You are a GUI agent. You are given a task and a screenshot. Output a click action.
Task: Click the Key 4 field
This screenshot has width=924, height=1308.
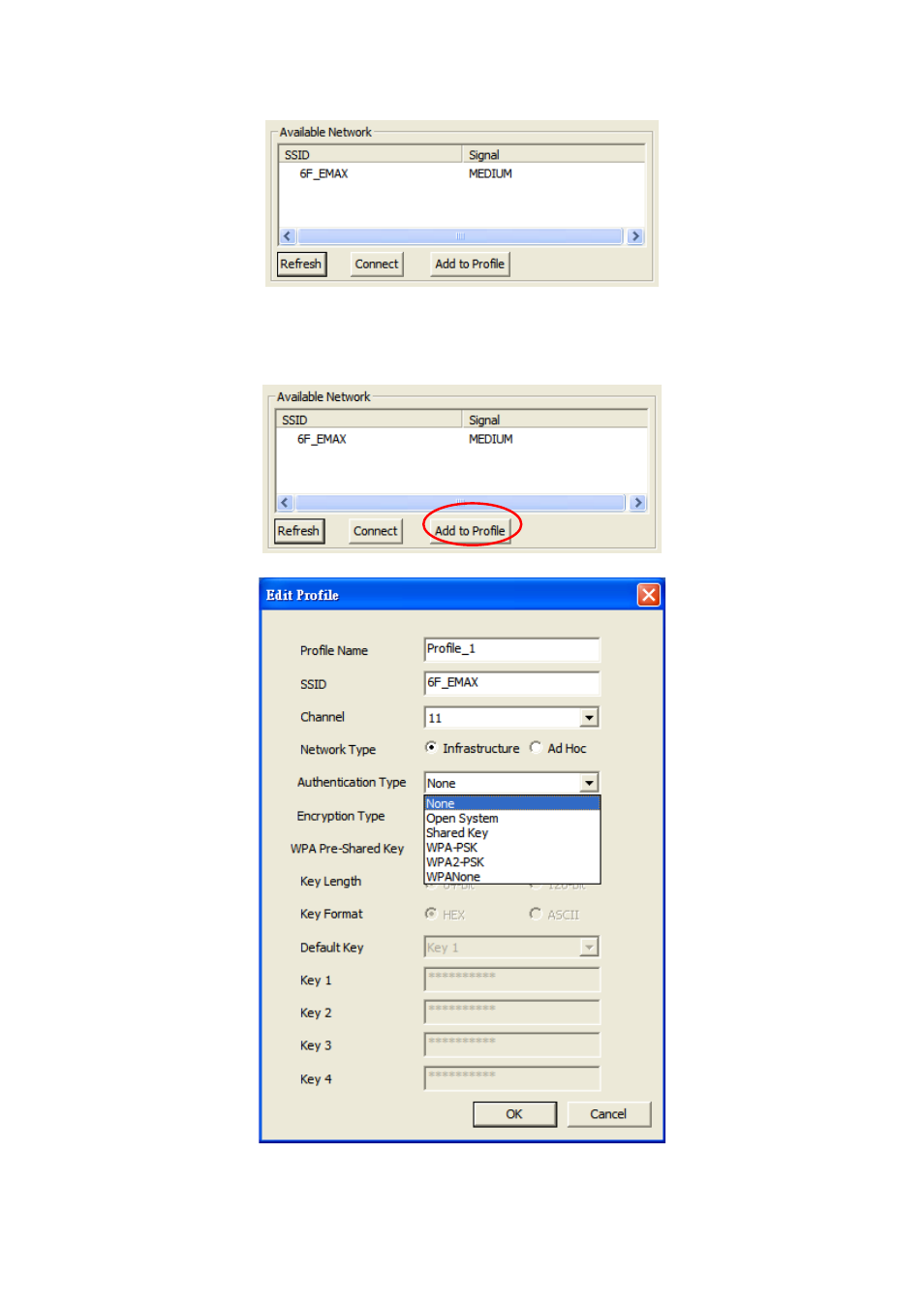512,1078
